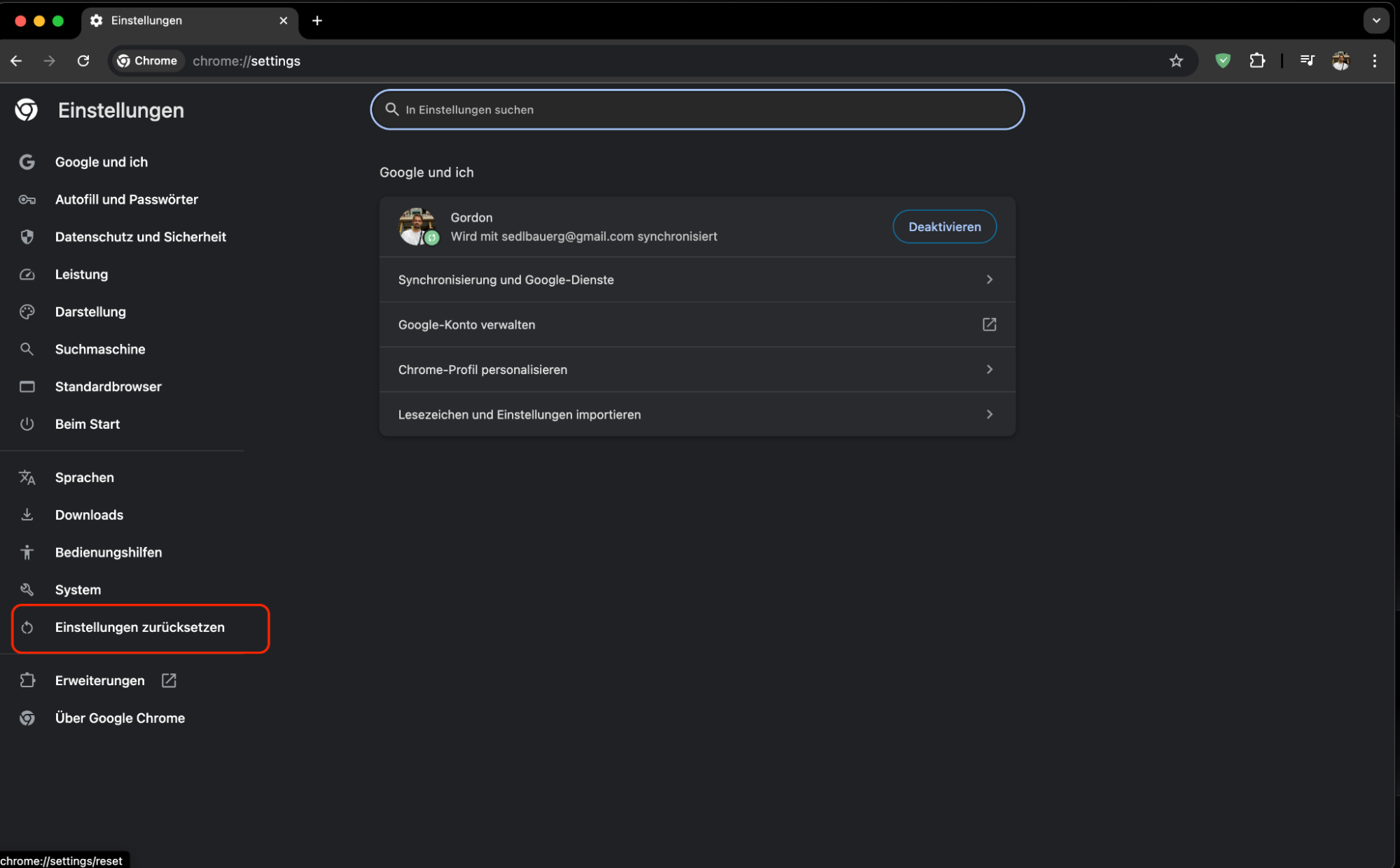
Task: Open the Extensions puzzle icon in toolbar
Action: [1257, 61]
